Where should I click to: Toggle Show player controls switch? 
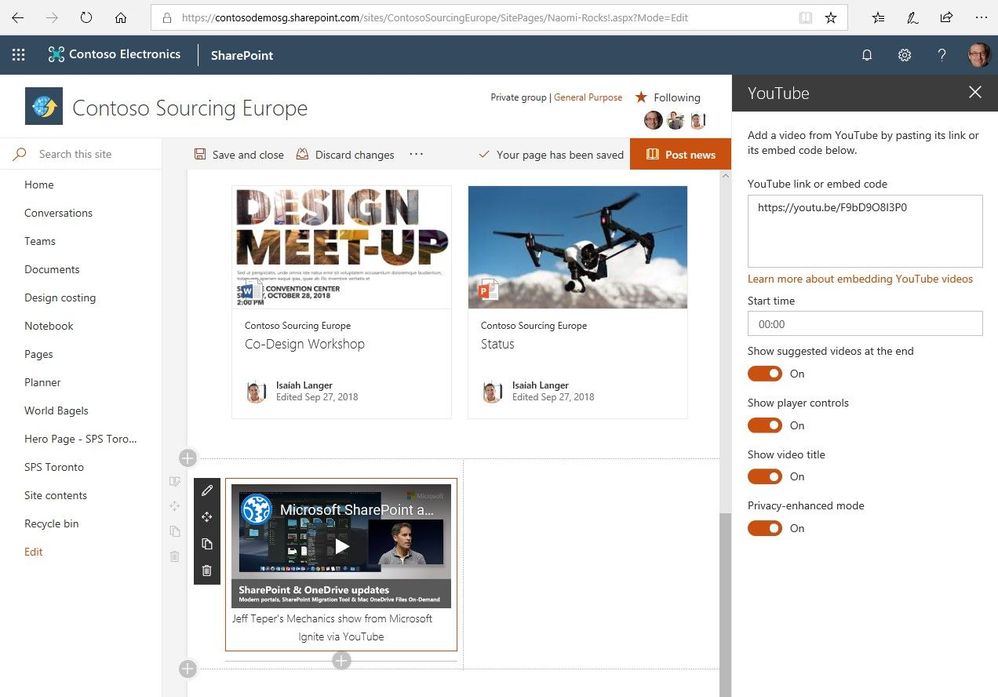point(764,425)
